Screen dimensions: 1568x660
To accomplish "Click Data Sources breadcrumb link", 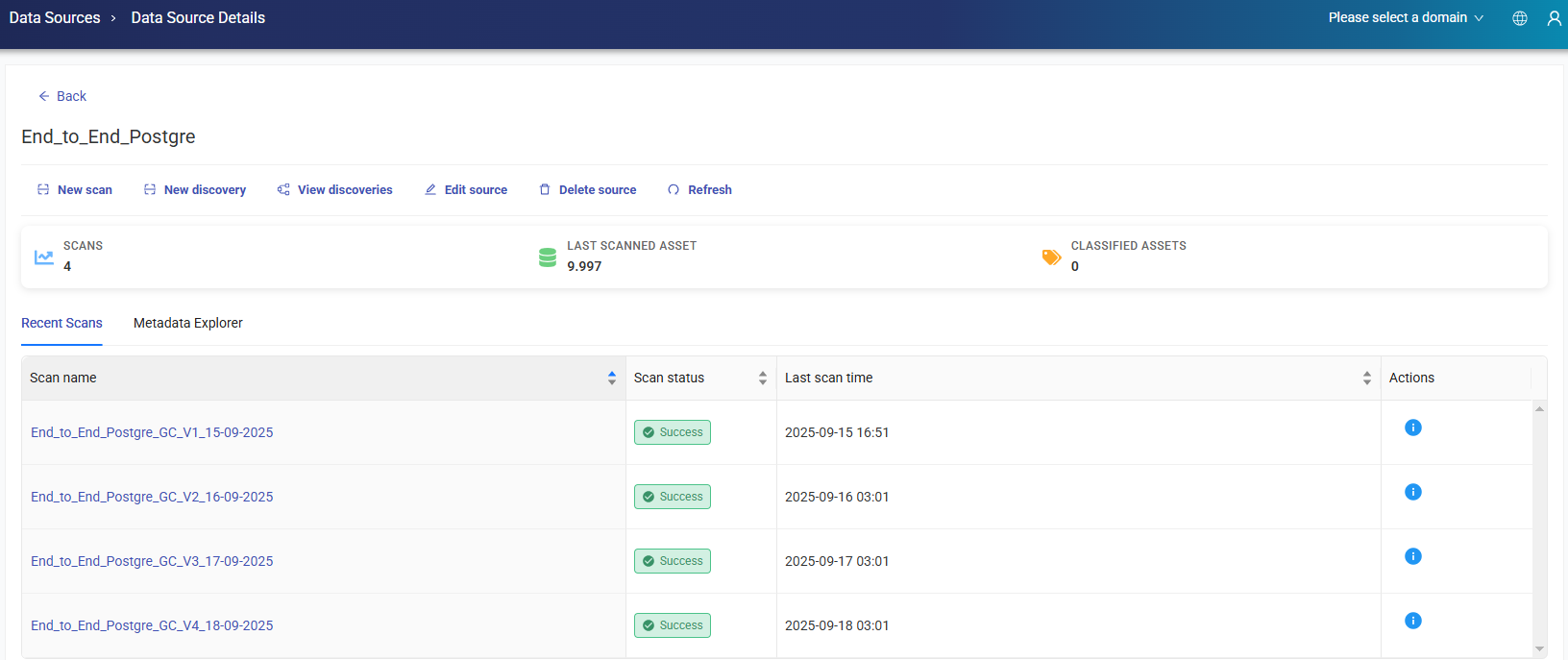I will point(55,18).
